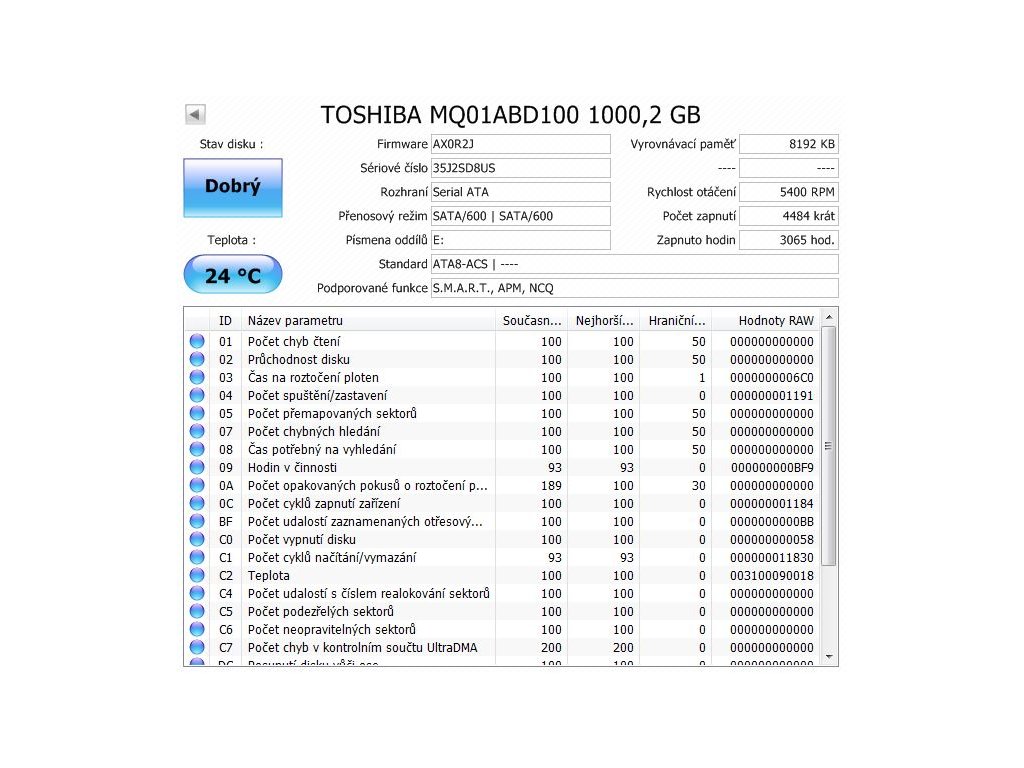1024x768 pixels.
Task: Select the row Počet chybných hledání
Action: click(502, 432)
